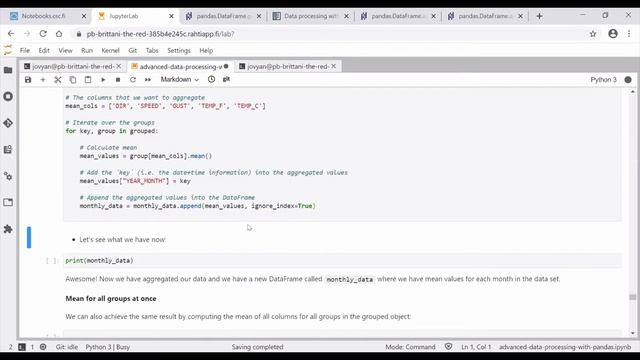Image resolution: width=640 pixels, height=360 pixels.
Task: Click Mode: Command in the status bar
Action: (410, 347)
